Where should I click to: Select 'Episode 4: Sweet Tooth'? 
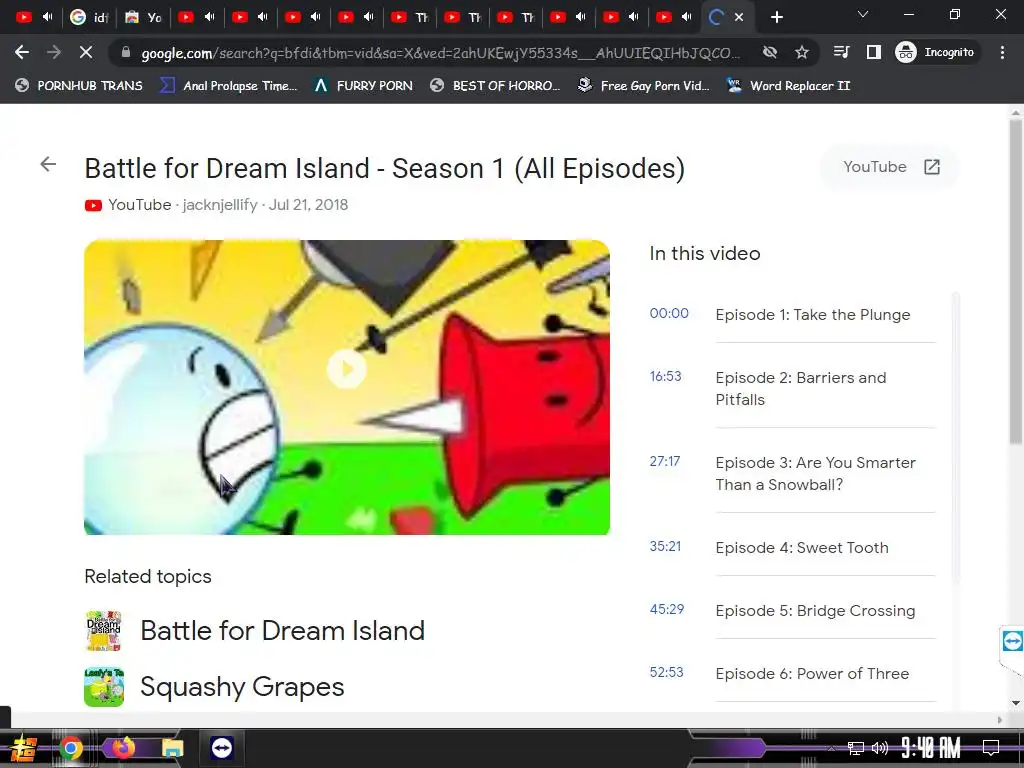[x=802, y=547]
